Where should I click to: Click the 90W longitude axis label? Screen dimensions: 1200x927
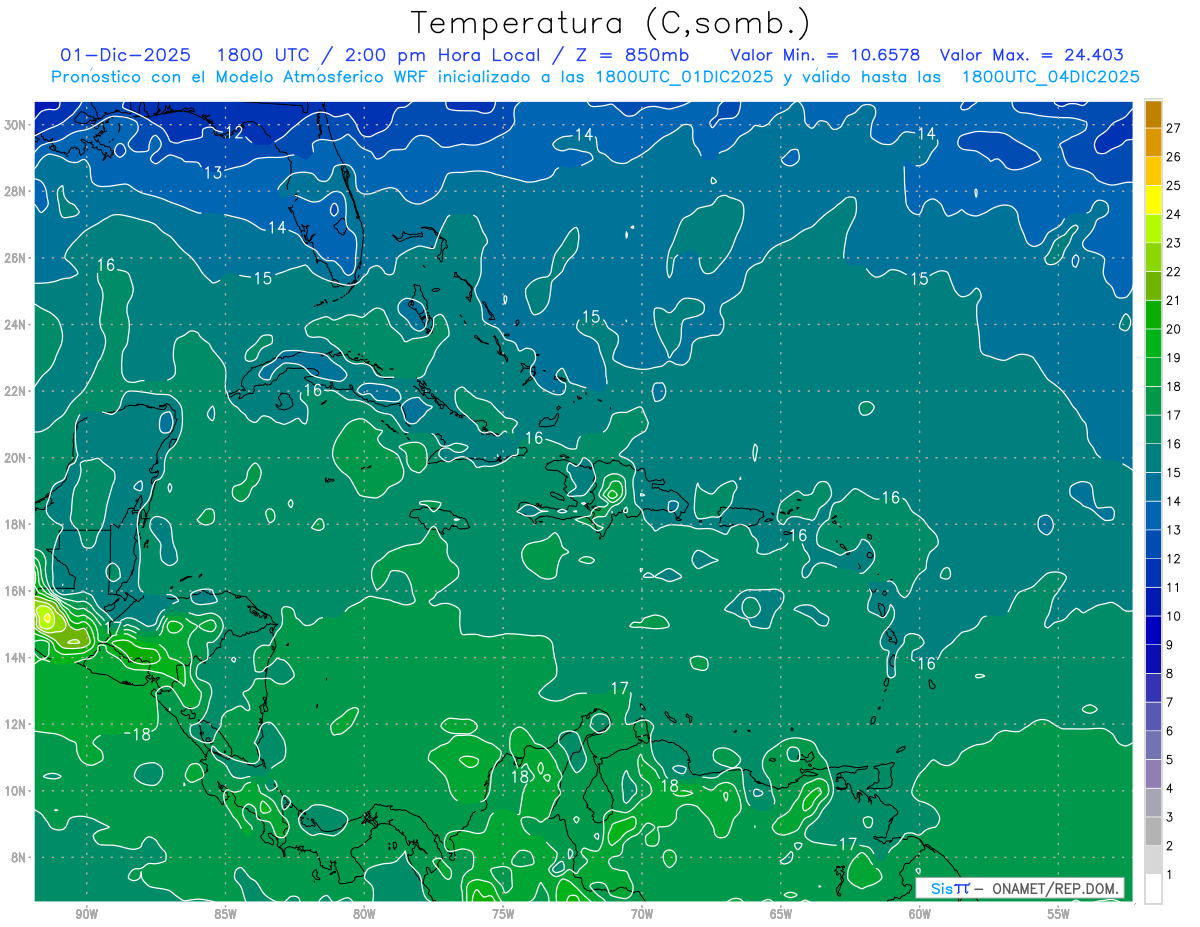(x=86, y=913)
